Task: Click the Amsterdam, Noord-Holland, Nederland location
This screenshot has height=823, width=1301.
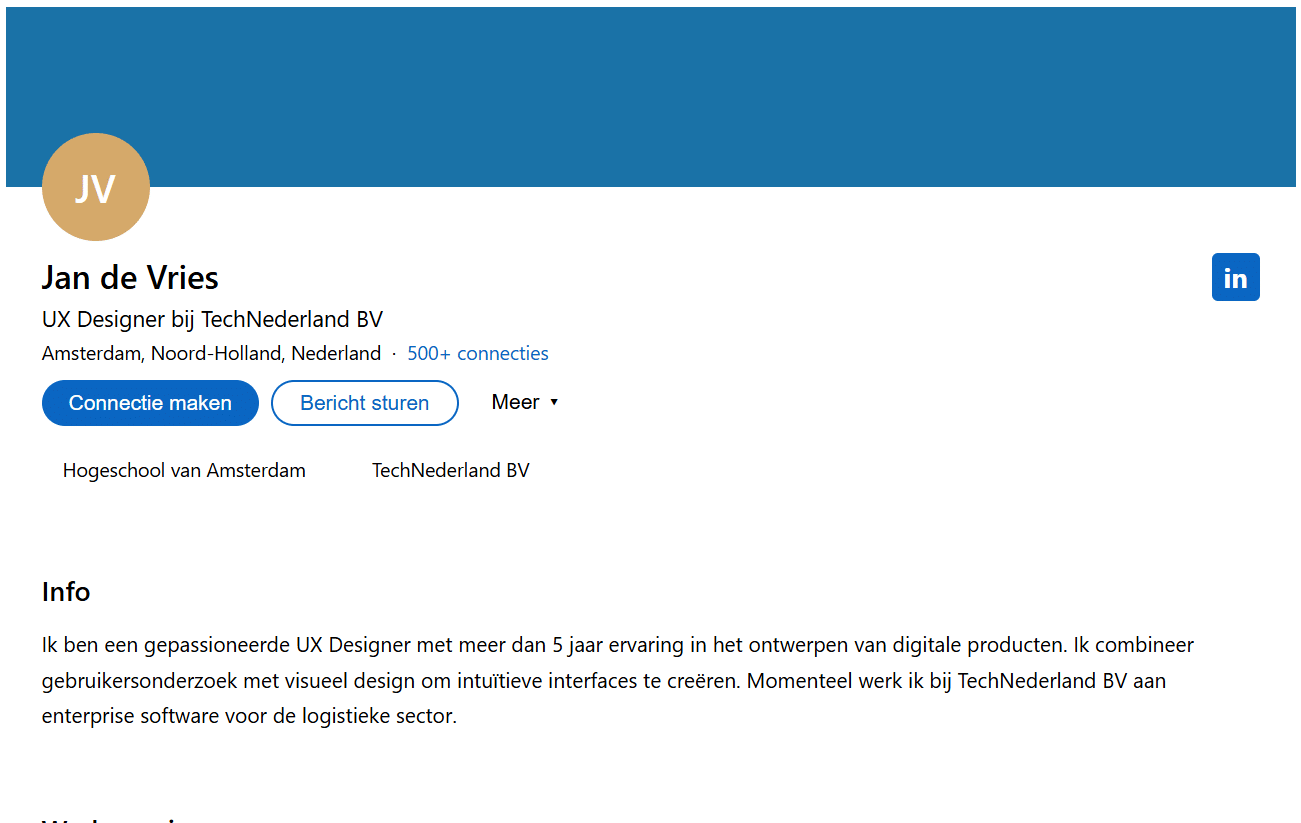Action: pyautogui.click(x=211, y=353)
